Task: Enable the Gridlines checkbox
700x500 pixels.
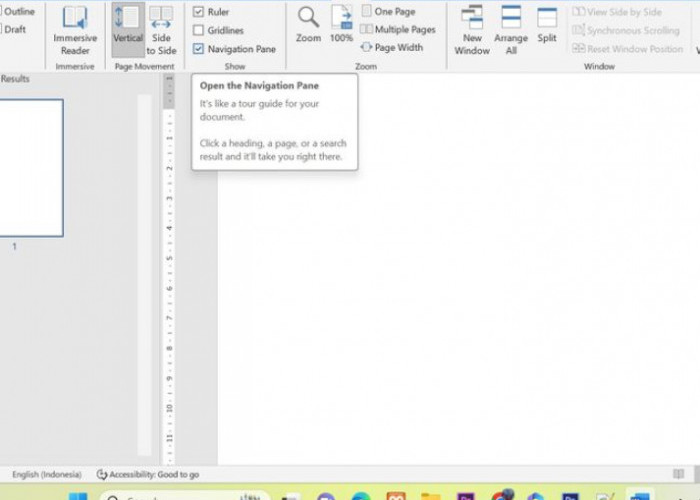Action: tap(198, 30)
